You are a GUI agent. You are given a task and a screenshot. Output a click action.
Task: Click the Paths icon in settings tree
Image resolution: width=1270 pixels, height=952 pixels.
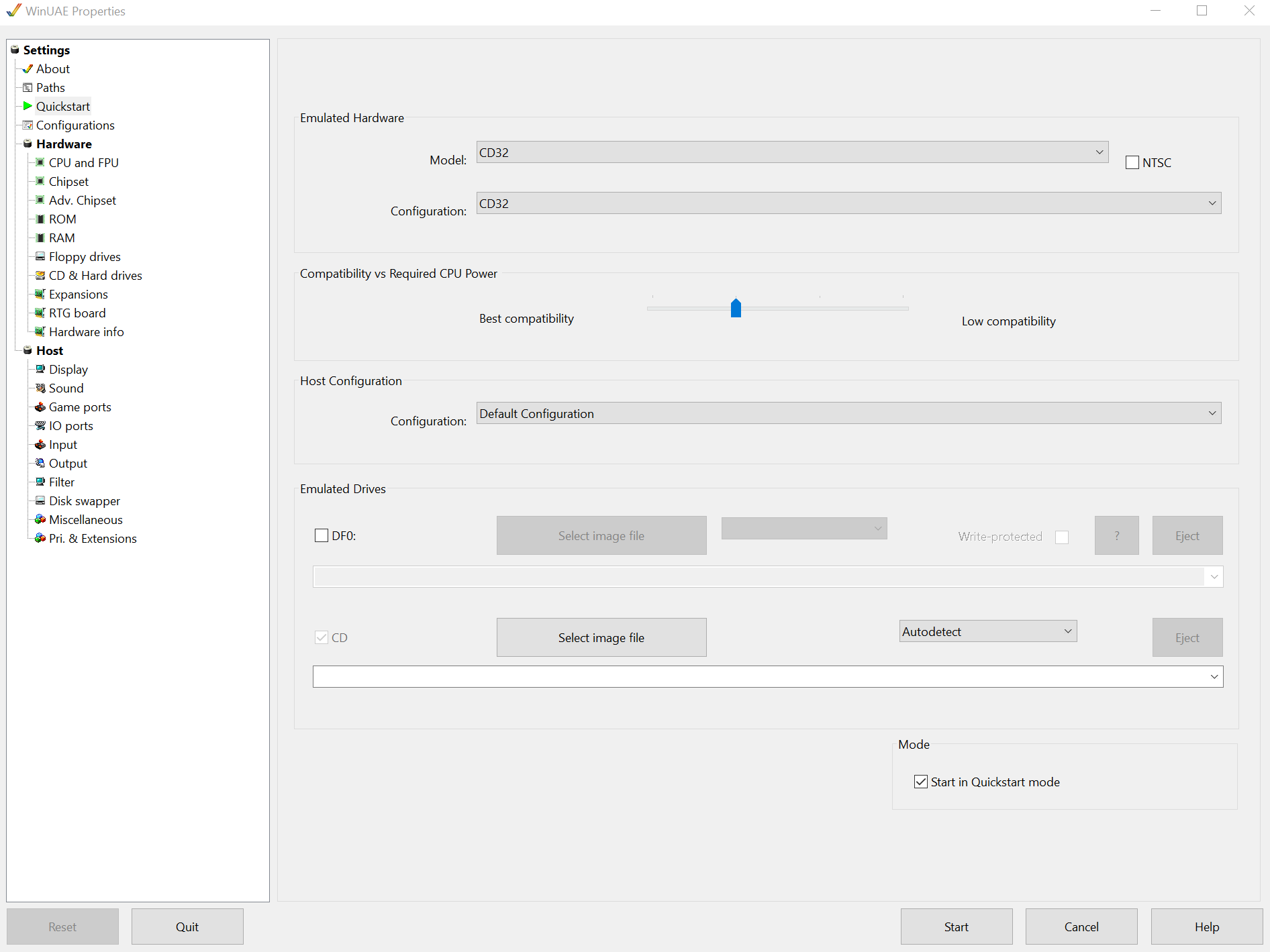coord(28,88)
